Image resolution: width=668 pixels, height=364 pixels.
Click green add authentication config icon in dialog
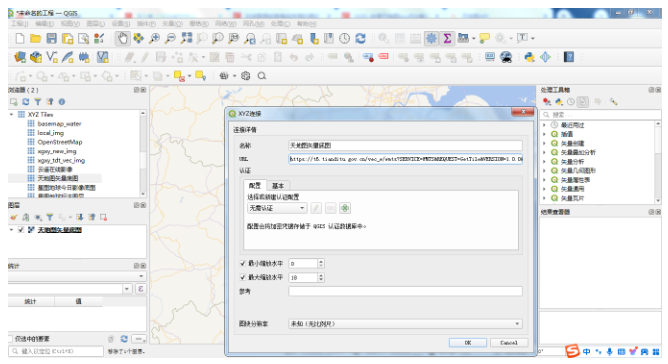345,208
